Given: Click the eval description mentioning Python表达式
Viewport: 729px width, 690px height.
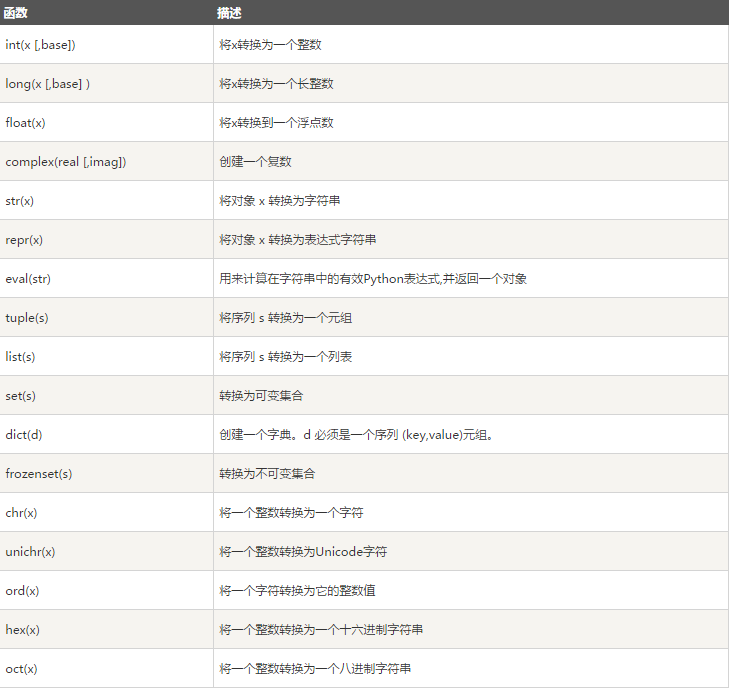Looking at the screenshot, I should (373, 279).
